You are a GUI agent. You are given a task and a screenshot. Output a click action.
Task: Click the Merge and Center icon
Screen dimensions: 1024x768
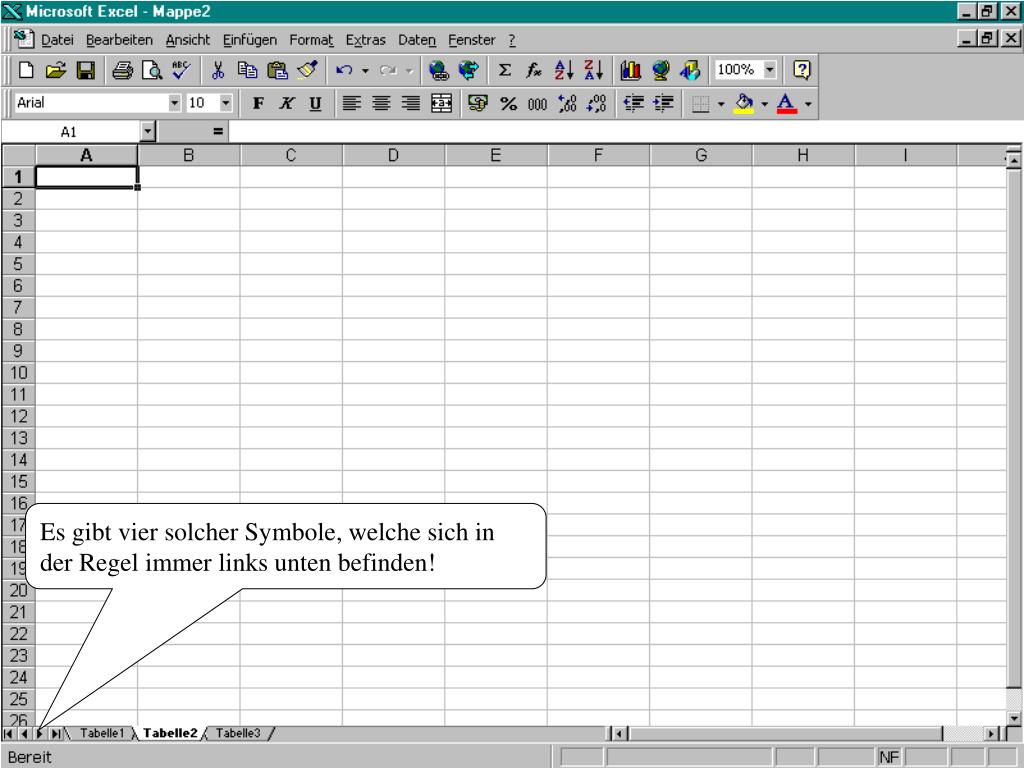[440, 103]
